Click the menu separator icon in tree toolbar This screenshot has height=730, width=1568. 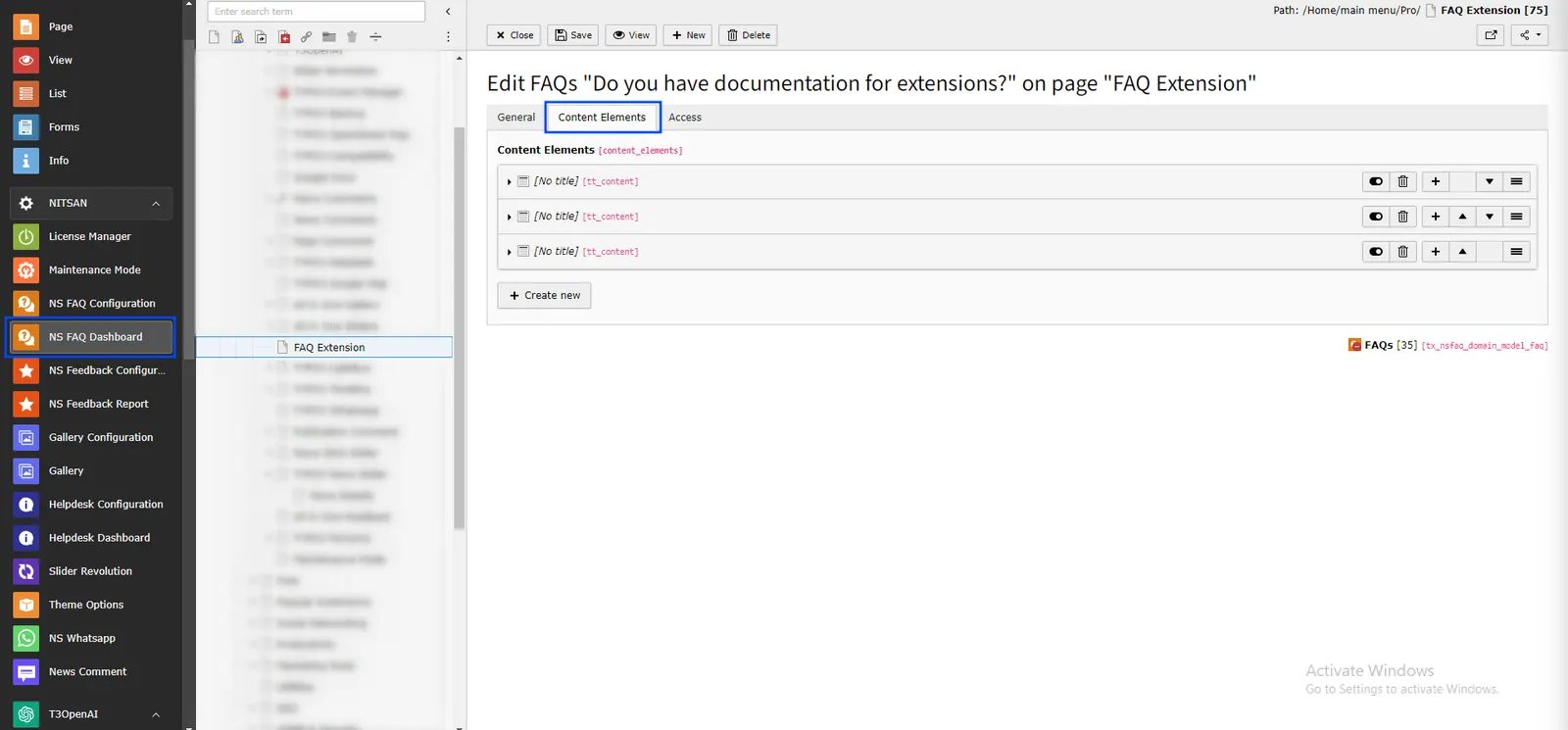375,37
